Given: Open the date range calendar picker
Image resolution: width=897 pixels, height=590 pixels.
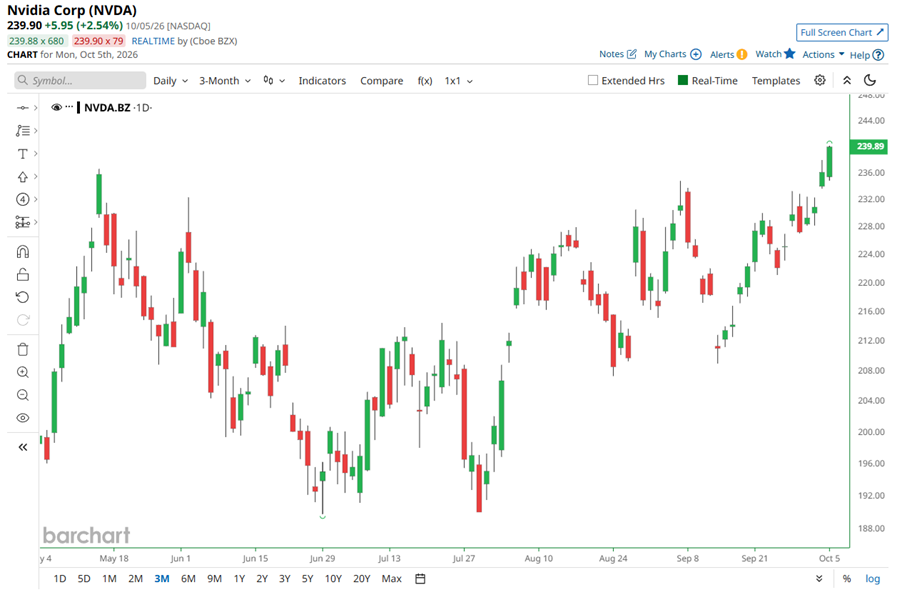Looking at the screenshot, I should point(420,579).
